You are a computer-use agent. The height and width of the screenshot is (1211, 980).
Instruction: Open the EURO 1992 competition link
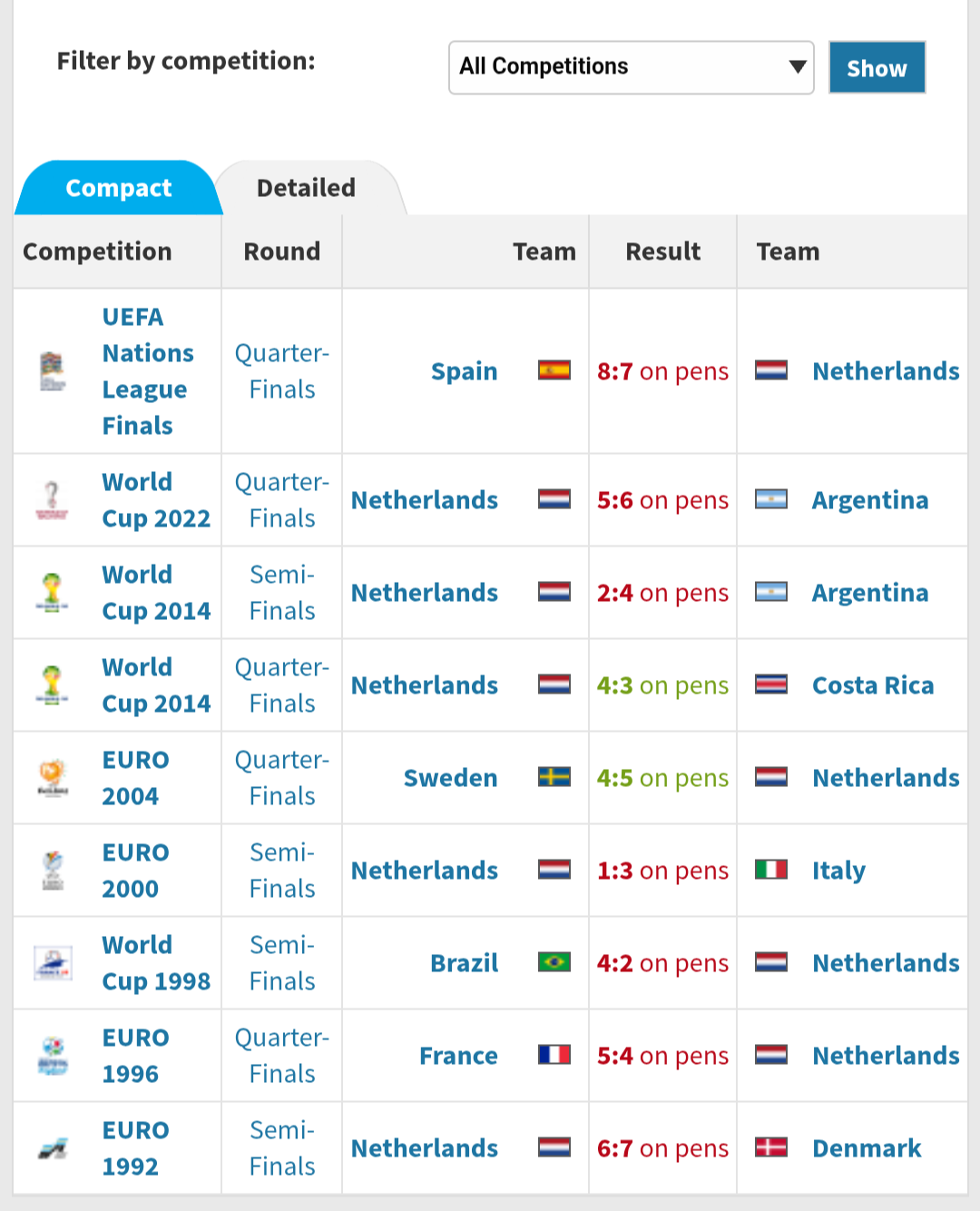(135, 1148)
